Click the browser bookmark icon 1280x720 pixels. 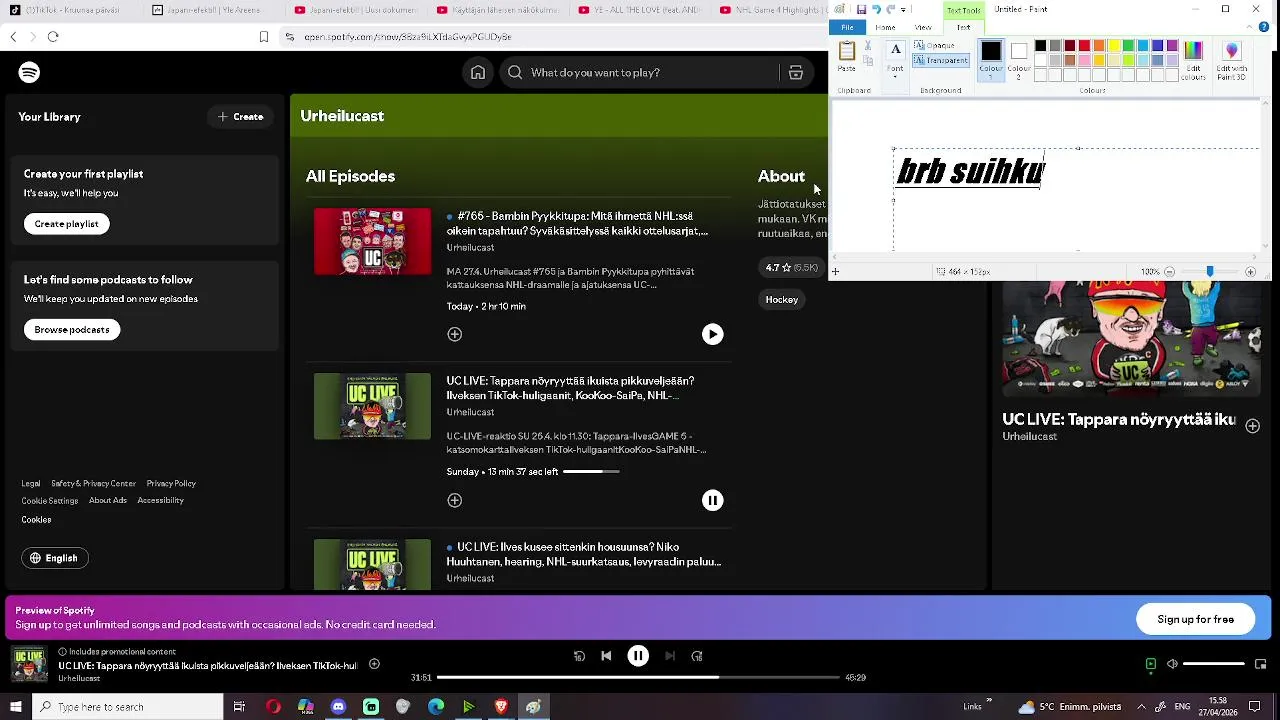(264, 36)
